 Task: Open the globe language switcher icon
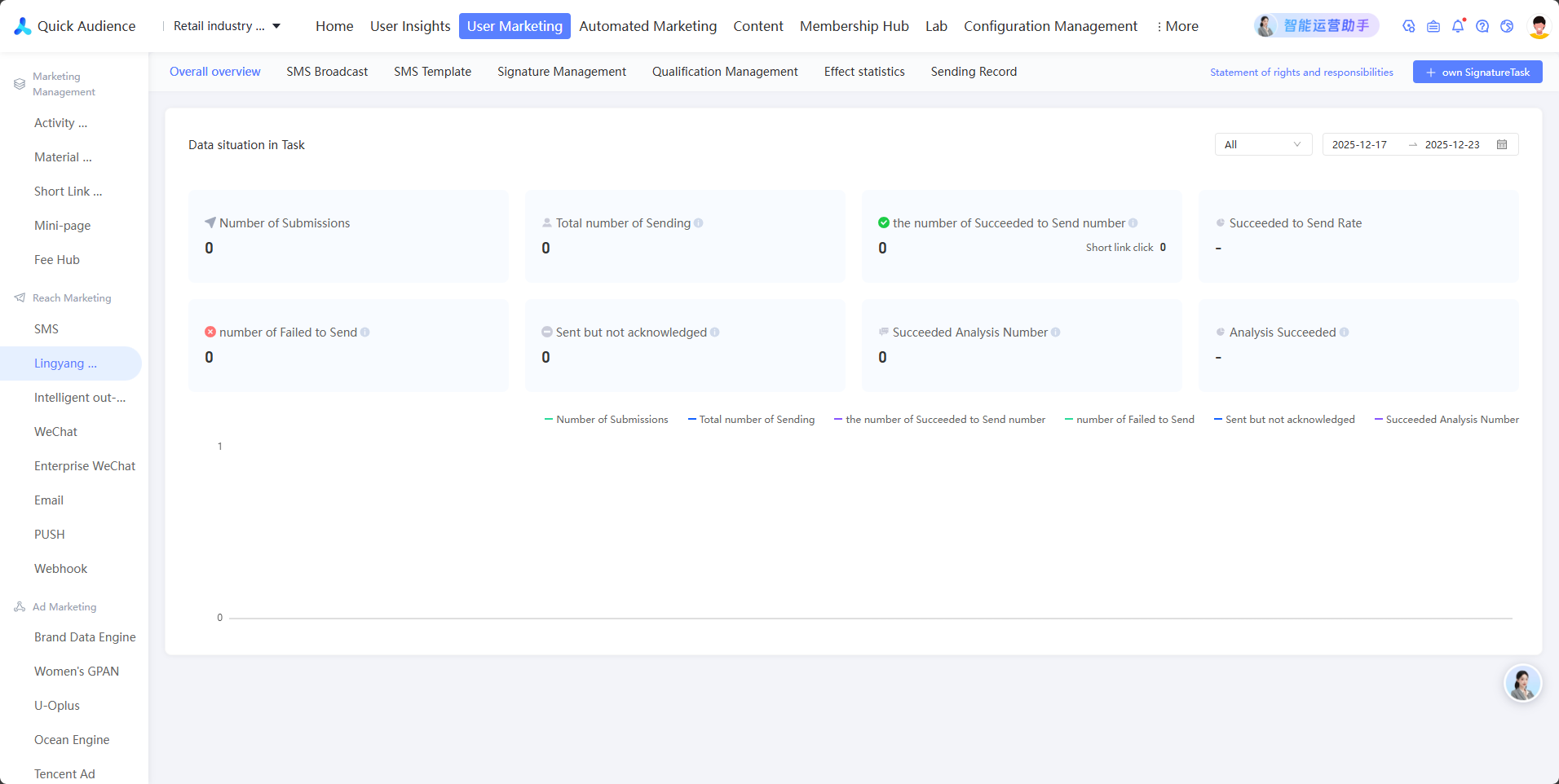pos(1507,26)
